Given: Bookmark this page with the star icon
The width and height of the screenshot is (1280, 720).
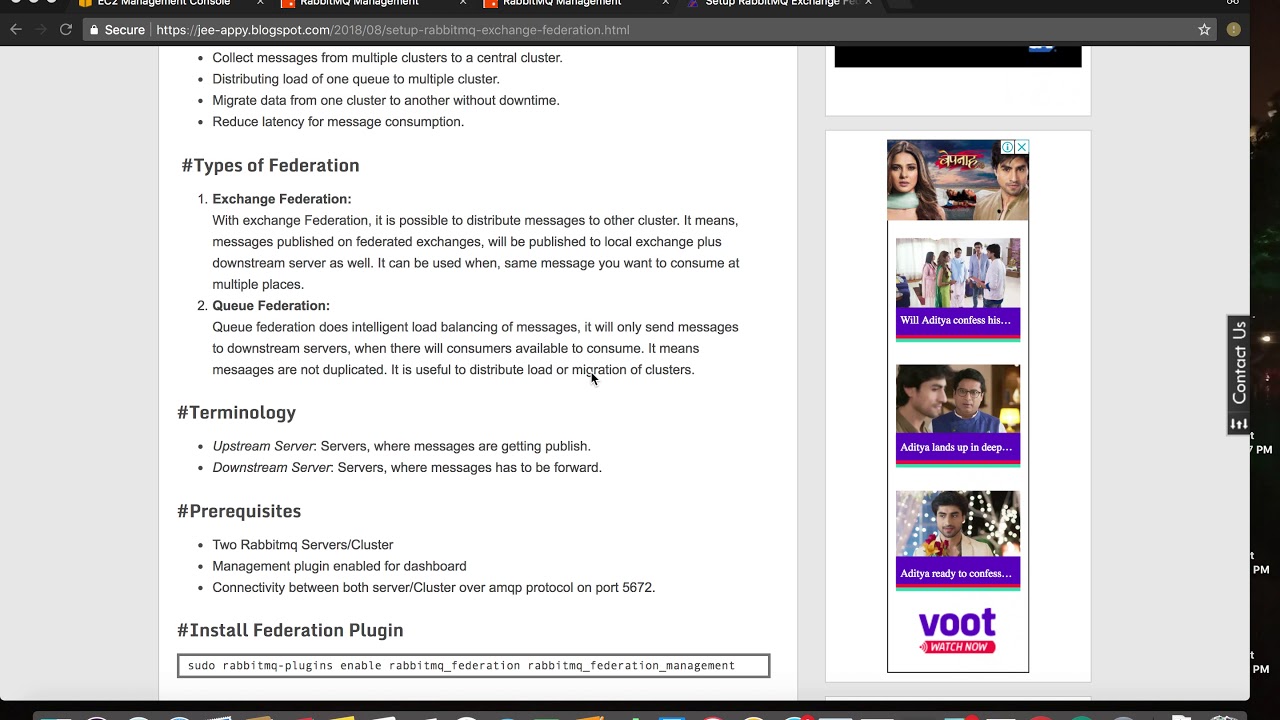Looking at the screenshot, I should (1204, 30).
